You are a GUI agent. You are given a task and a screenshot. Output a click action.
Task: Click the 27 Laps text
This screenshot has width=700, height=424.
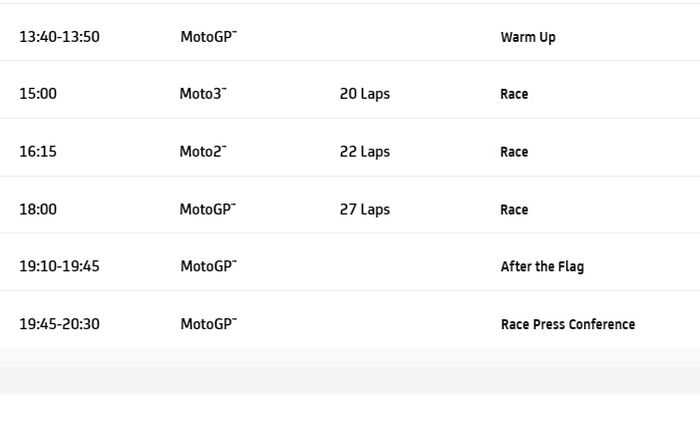(x=365, y=210)
